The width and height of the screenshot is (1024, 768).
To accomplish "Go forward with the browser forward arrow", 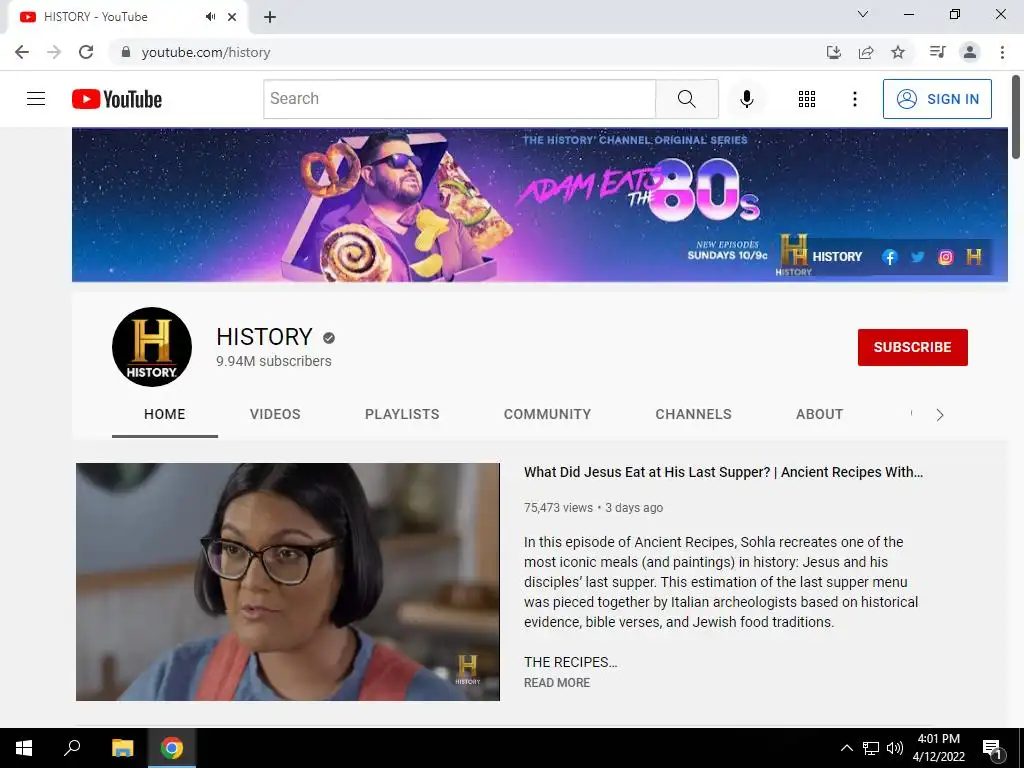I will point(54,52).
